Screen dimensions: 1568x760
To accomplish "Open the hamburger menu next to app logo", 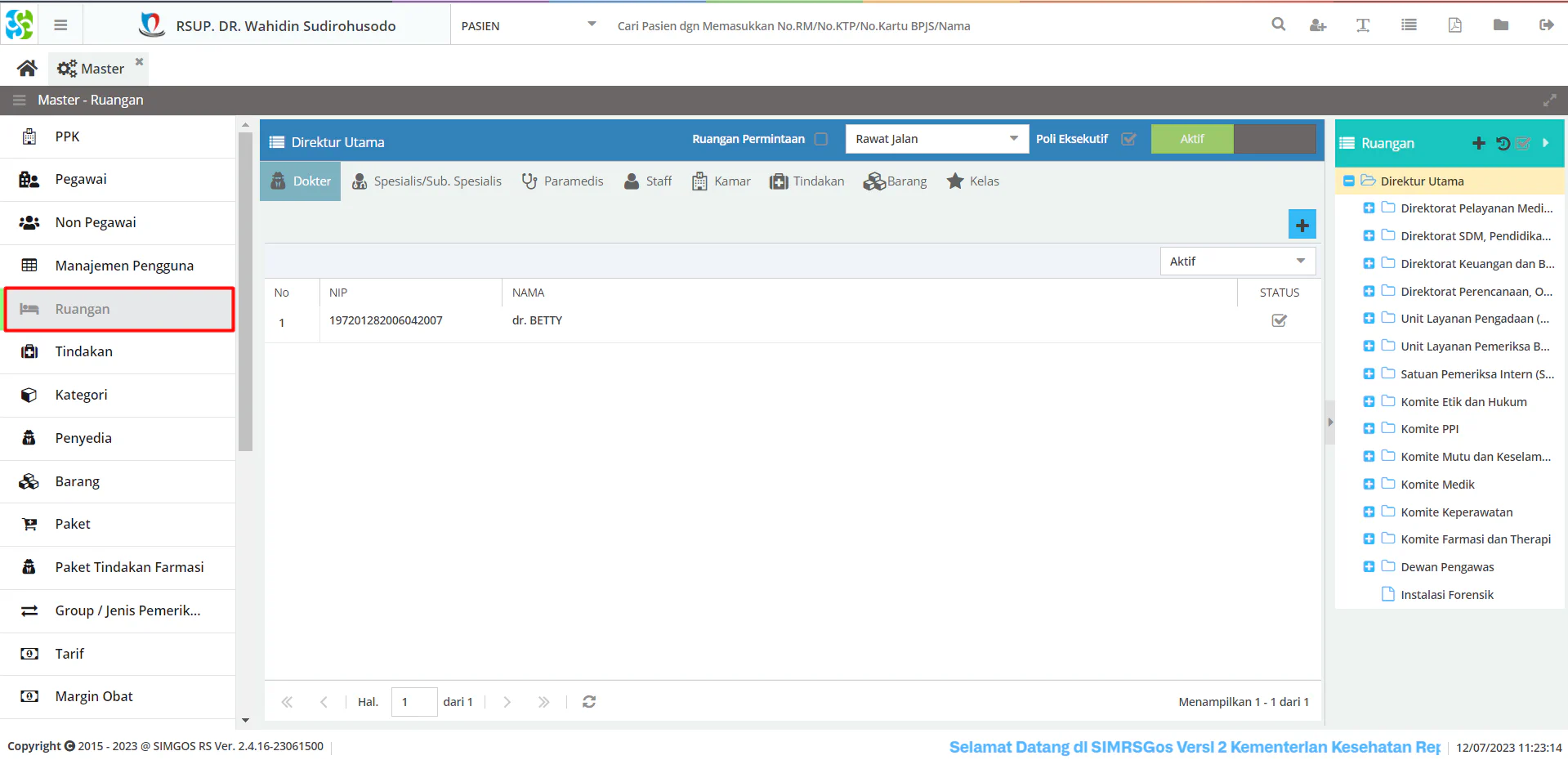I will (x=60, y=25).
